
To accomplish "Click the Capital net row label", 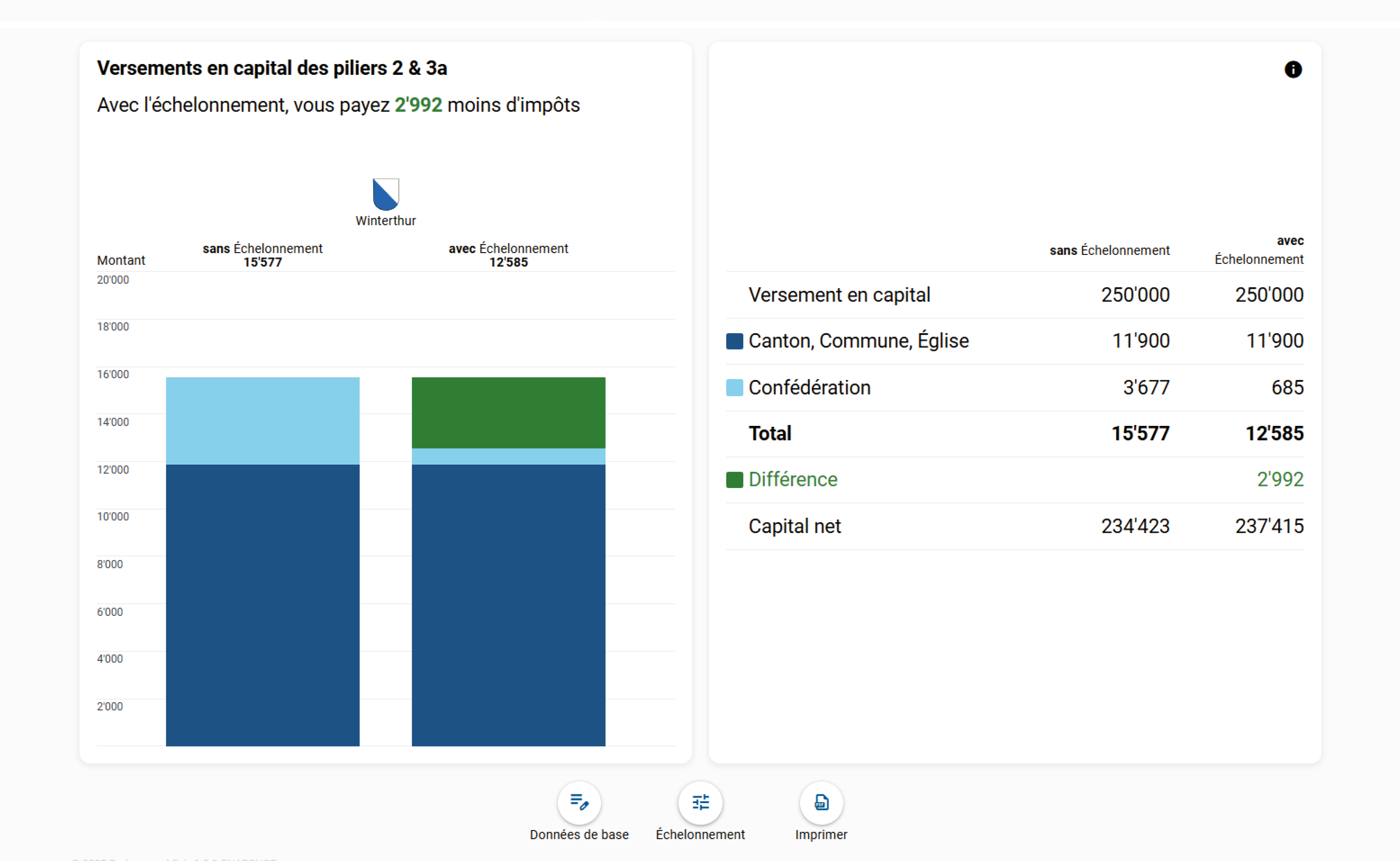I will pyautogui.click(x=794, y=526).
